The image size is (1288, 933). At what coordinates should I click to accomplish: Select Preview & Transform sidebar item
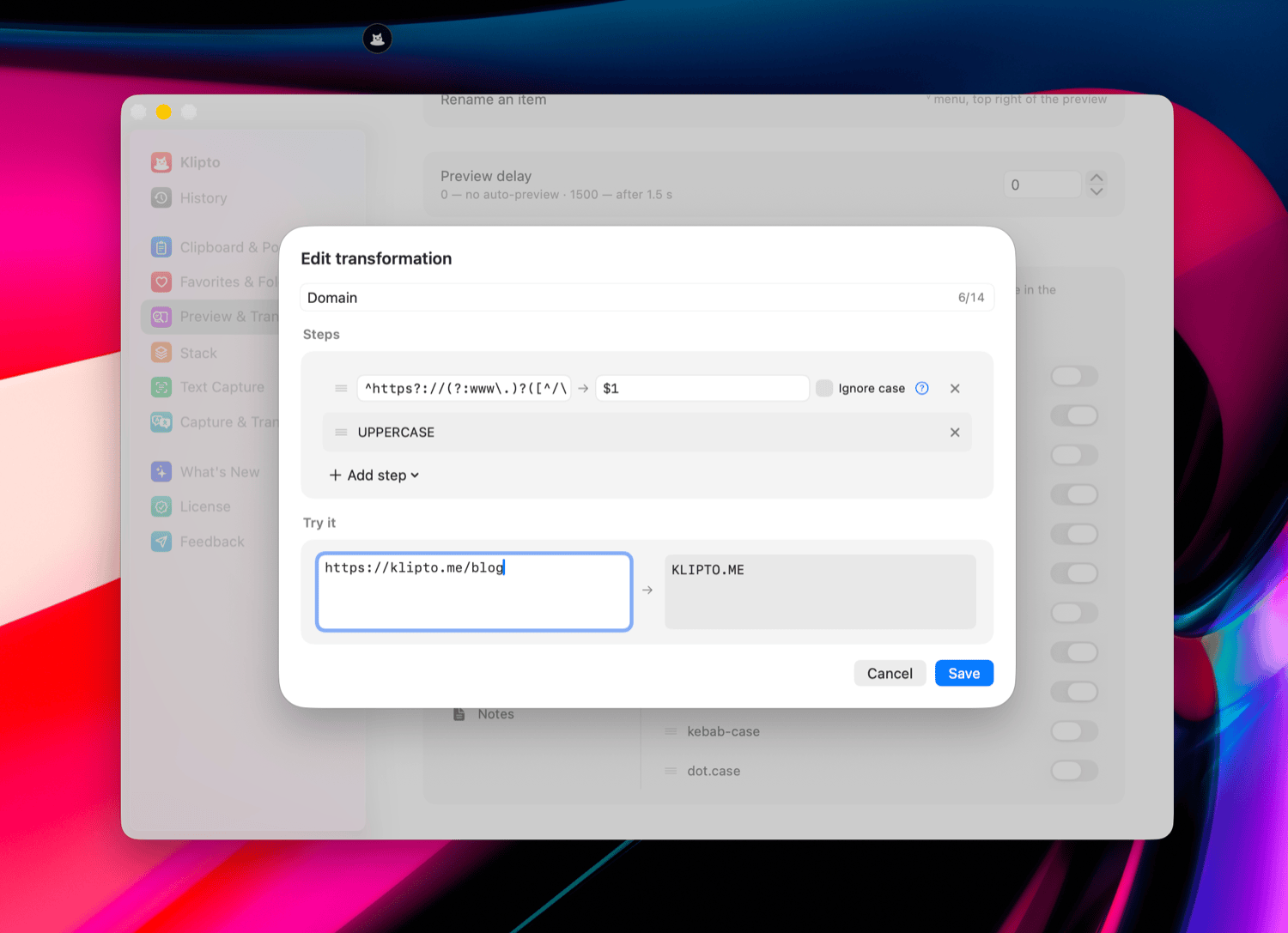(x=210, y=317)
